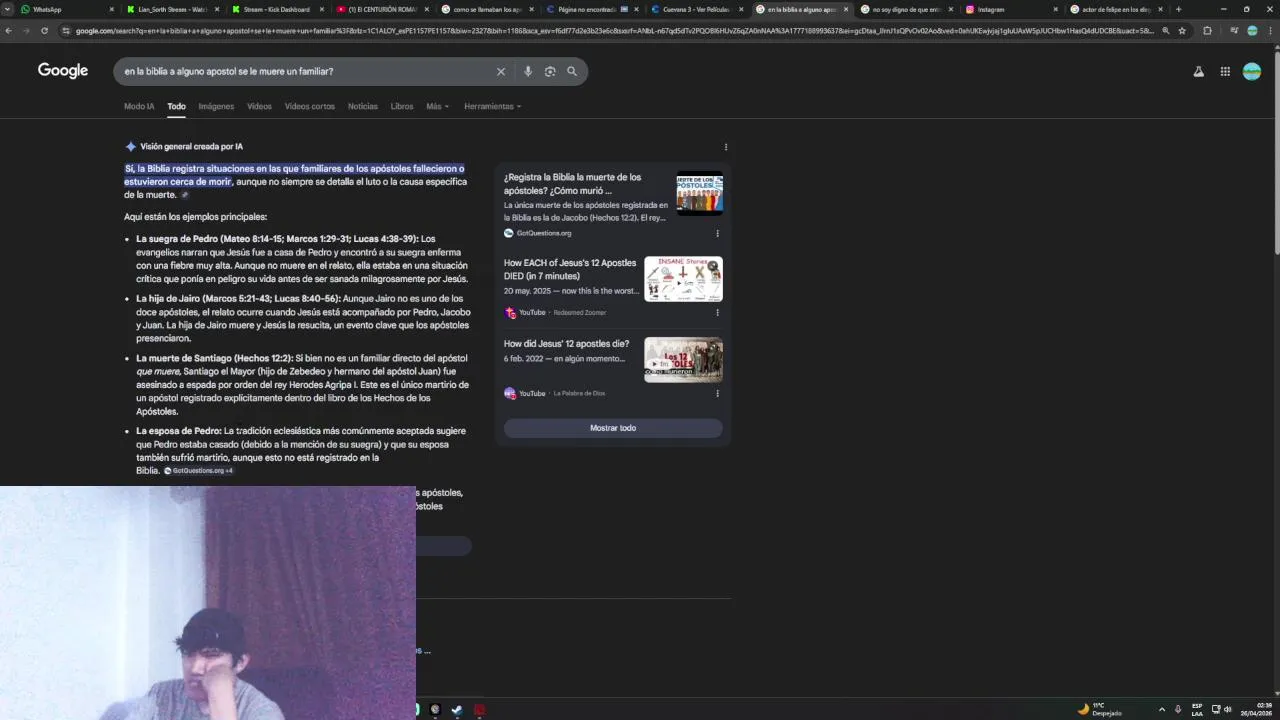The height and width of the screenshot is (720, 1280).
Task: Switch to 'Modo IA' tab
Action: (139, 106)
